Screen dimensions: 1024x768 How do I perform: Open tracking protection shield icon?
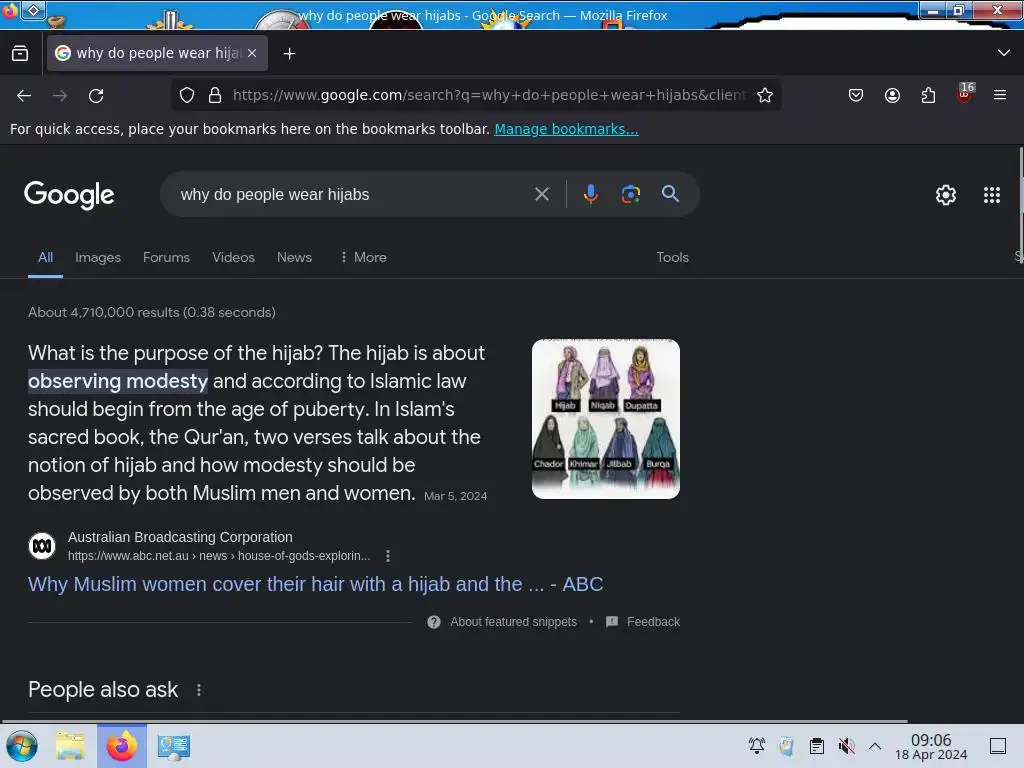(187, 95)
